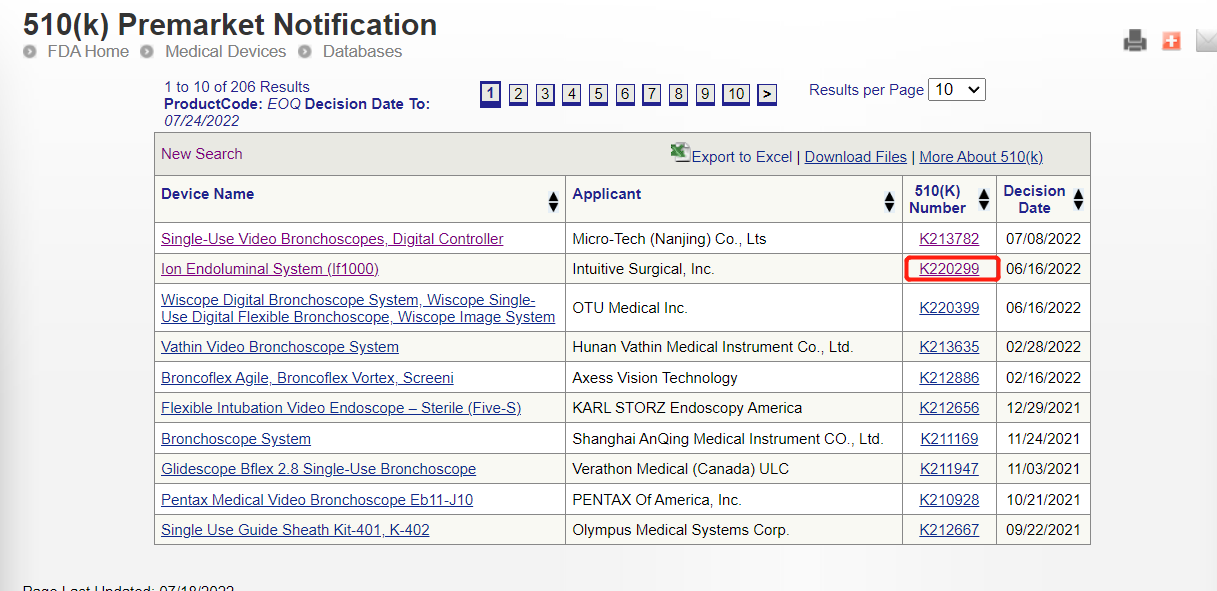Image resolution: width=1217 pixels, height=591 pixels.
Task: Click the New Search link
Action: coord(201,154)
